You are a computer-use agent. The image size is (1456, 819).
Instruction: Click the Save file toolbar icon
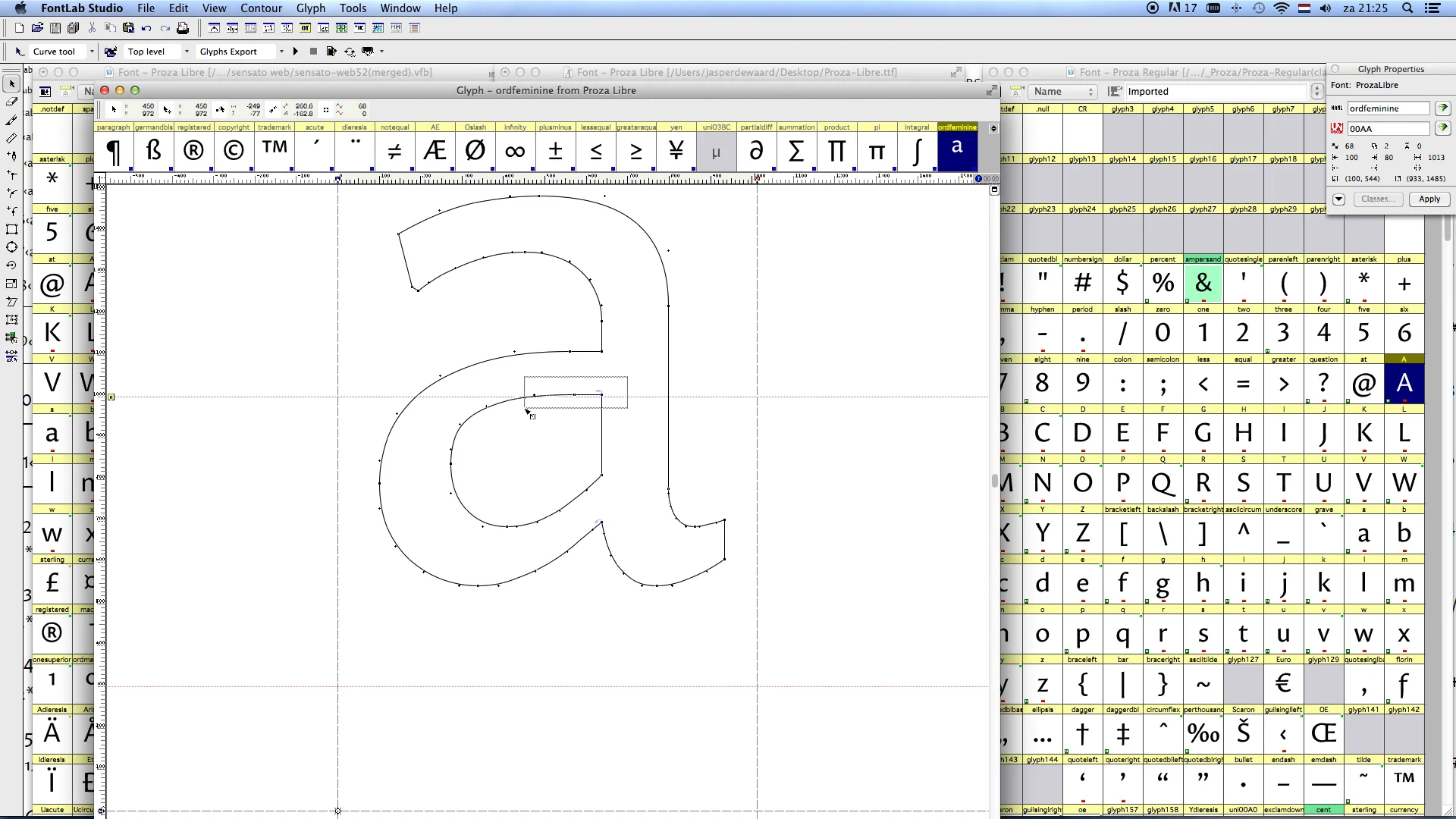tap(55, 28)
